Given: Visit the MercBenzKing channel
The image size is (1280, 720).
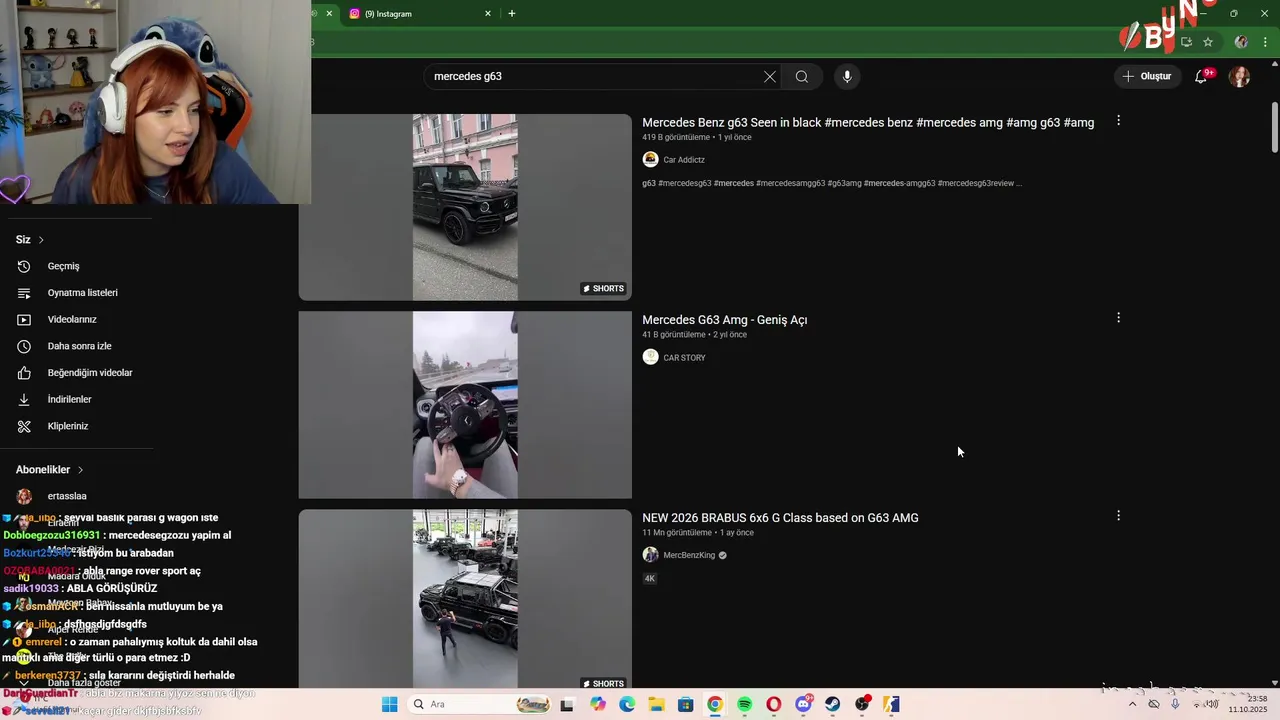Looking at the screenshot, I should click(x=689, y=555).
